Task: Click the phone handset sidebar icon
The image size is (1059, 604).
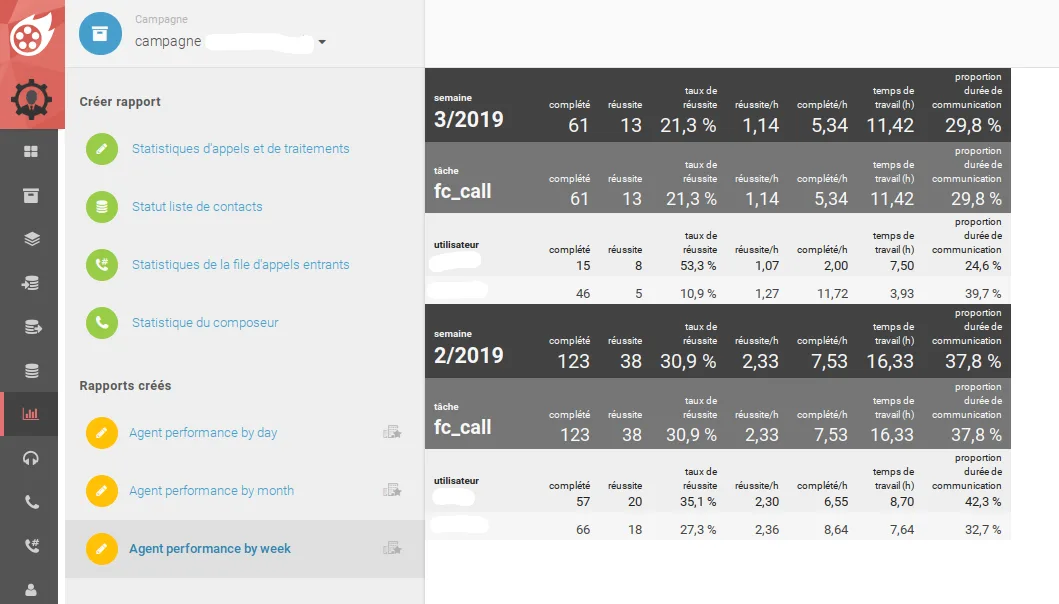Action: click(31, 502)
